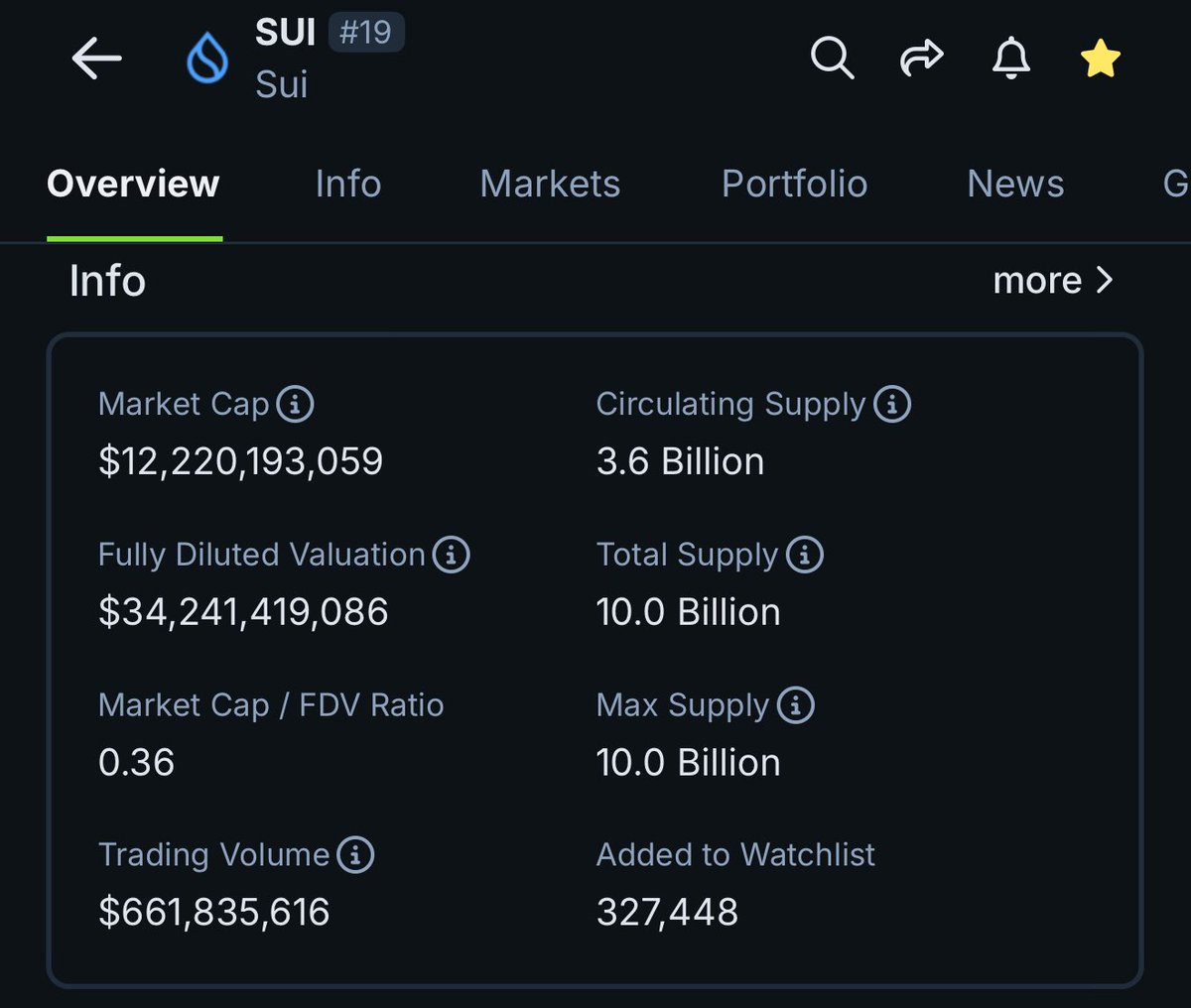Switch to the Portfolio tab

(x=794, y=184)
